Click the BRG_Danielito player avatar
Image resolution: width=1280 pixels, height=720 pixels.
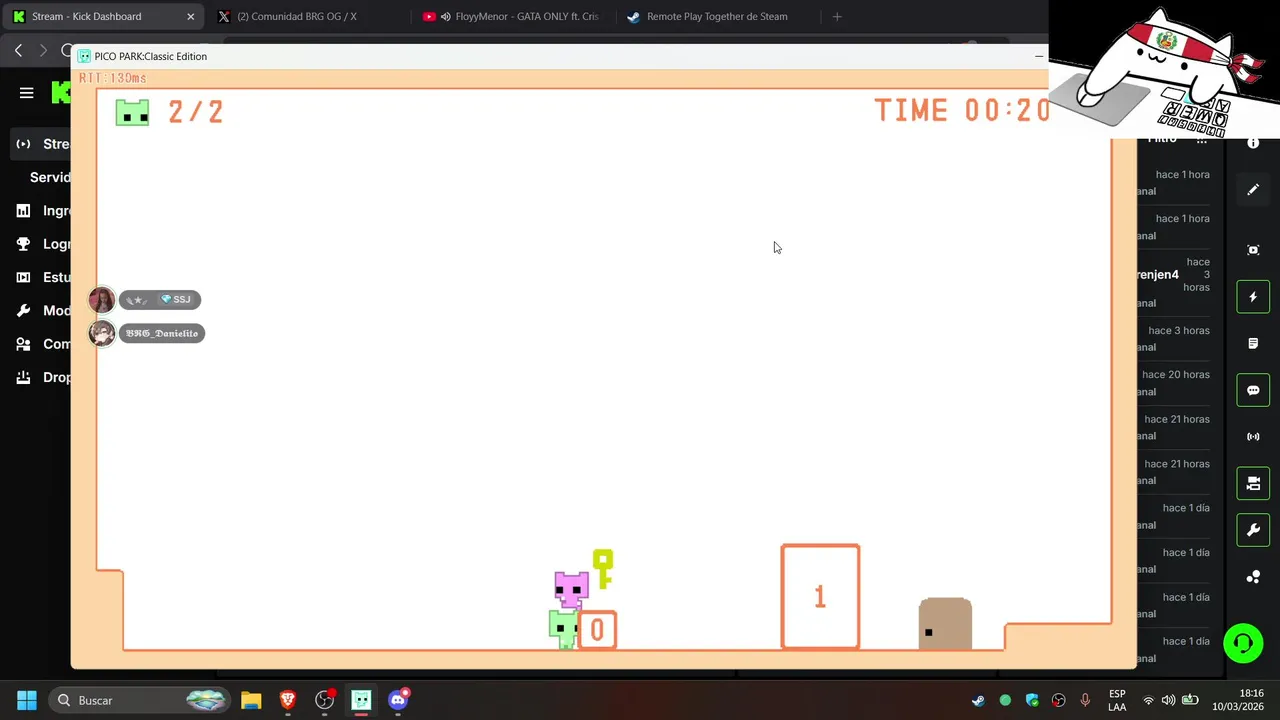(x=102, y=333)
